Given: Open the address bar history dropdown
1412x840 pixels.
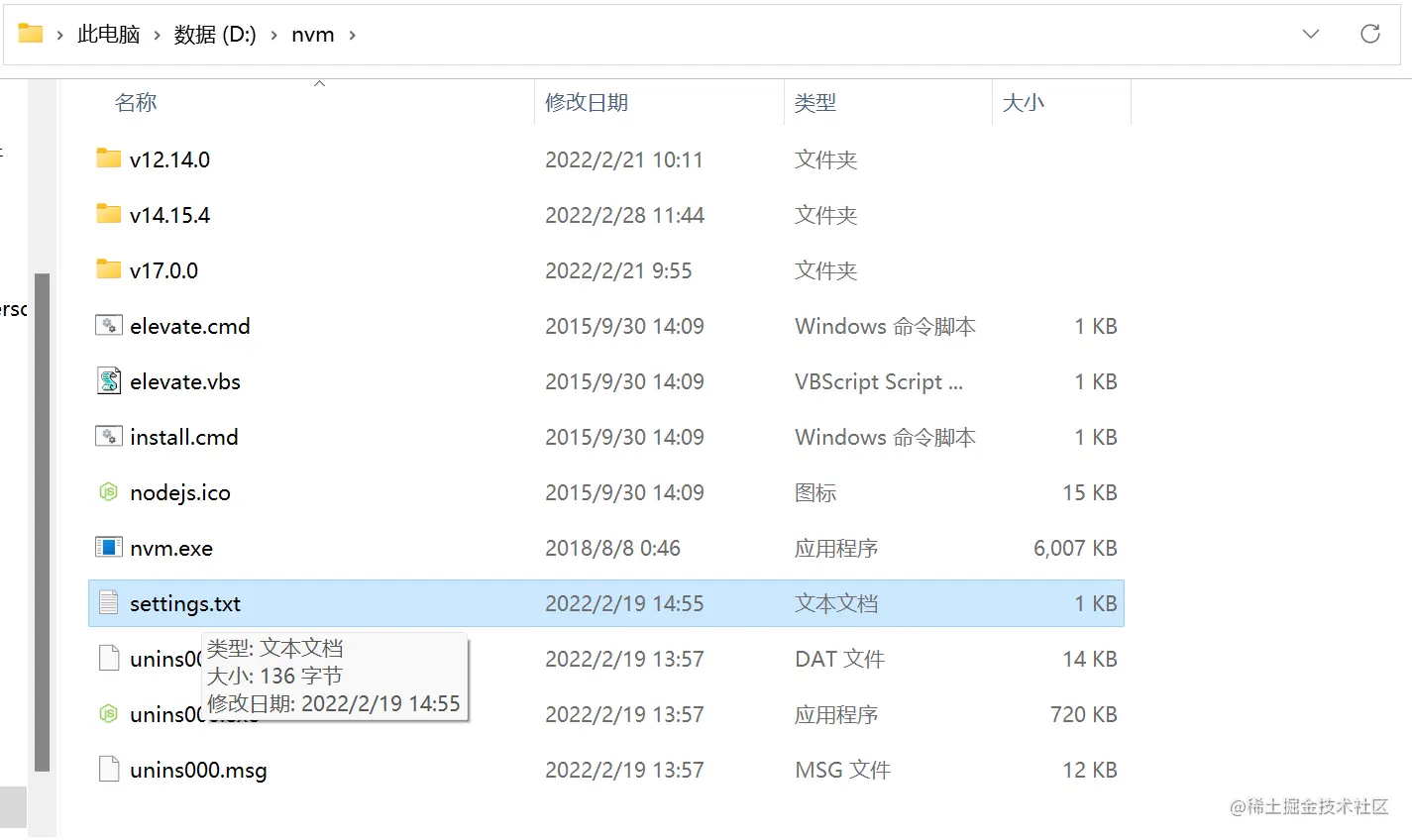Looking at the screenshot, I should [x=1311, y=34].
